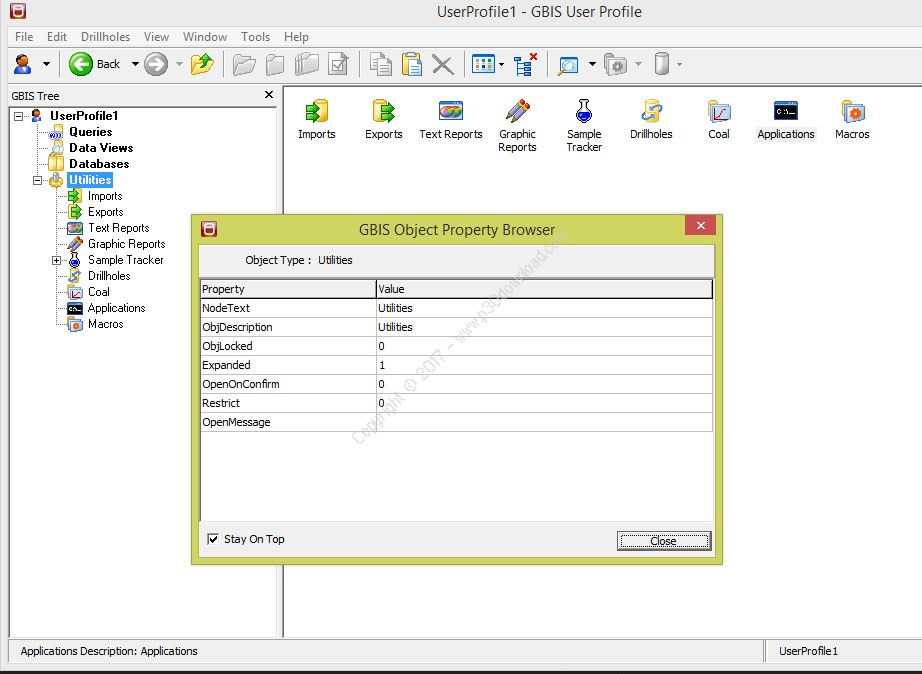This screenshot has height=674, width=922.
Task: Uncheck the Stay On Top checkbox
Action: (x=213, y=539)
